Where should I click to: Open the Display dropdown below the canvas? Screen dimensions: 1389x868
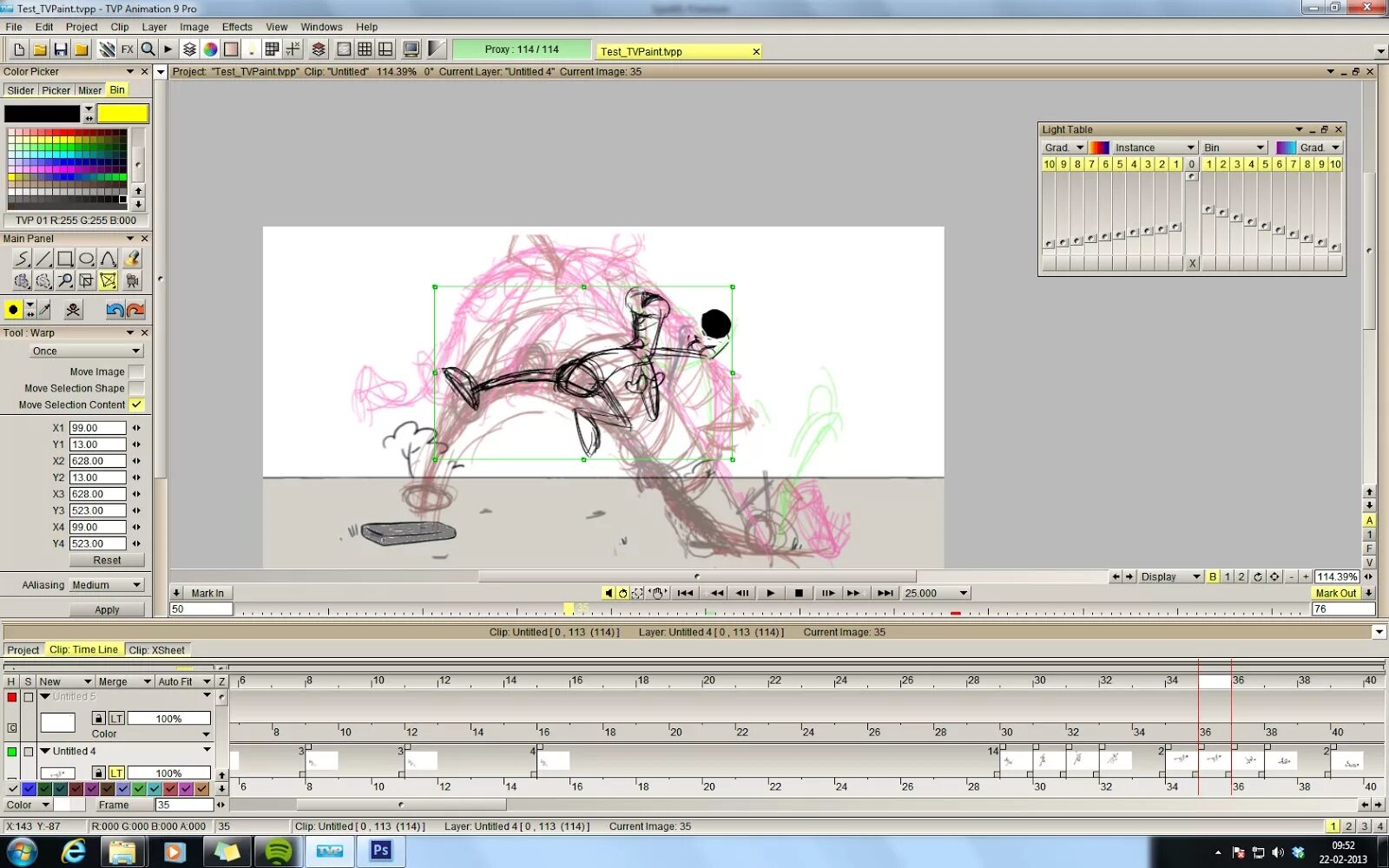[x=1170, y=576]
